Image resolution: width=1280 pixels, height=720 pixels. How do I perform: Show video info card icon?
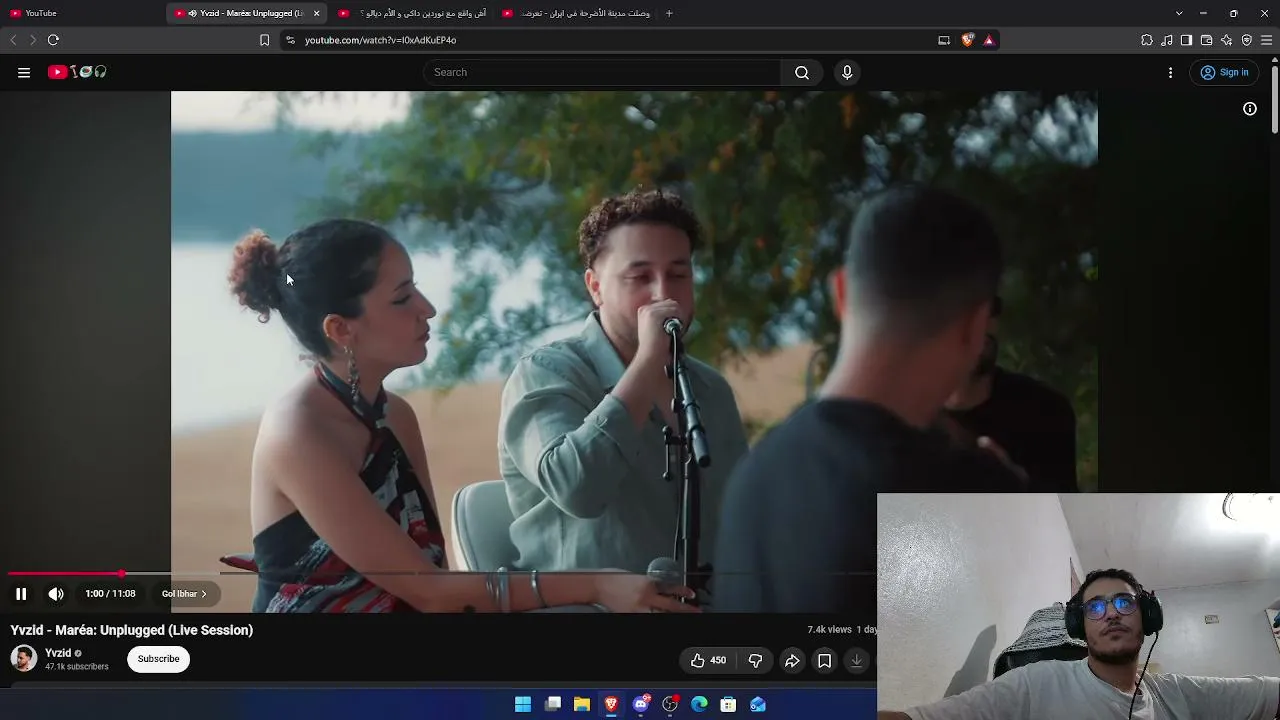[x=1250, y=109]
